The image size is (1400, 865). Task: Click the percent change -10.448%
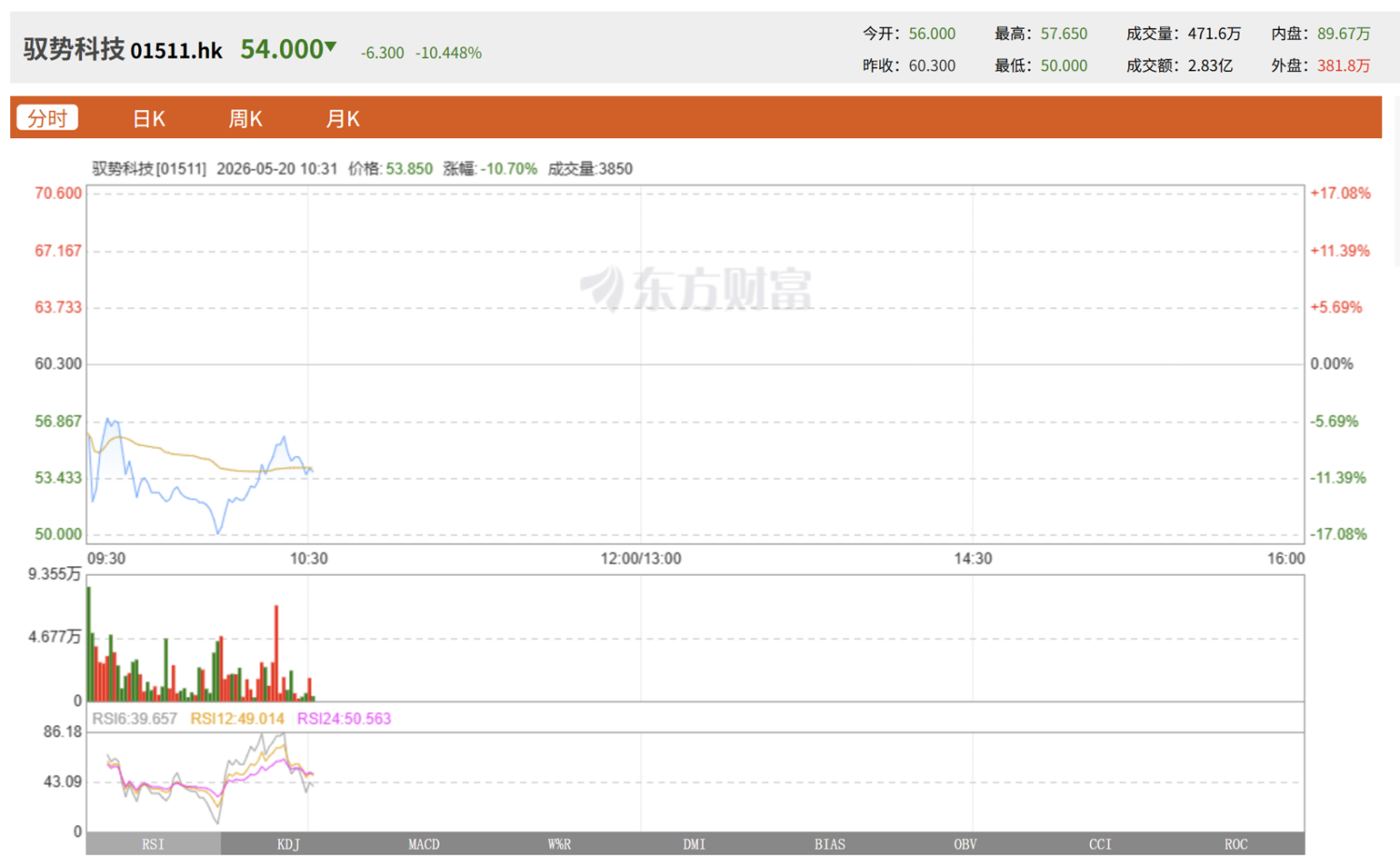point(449,53)
